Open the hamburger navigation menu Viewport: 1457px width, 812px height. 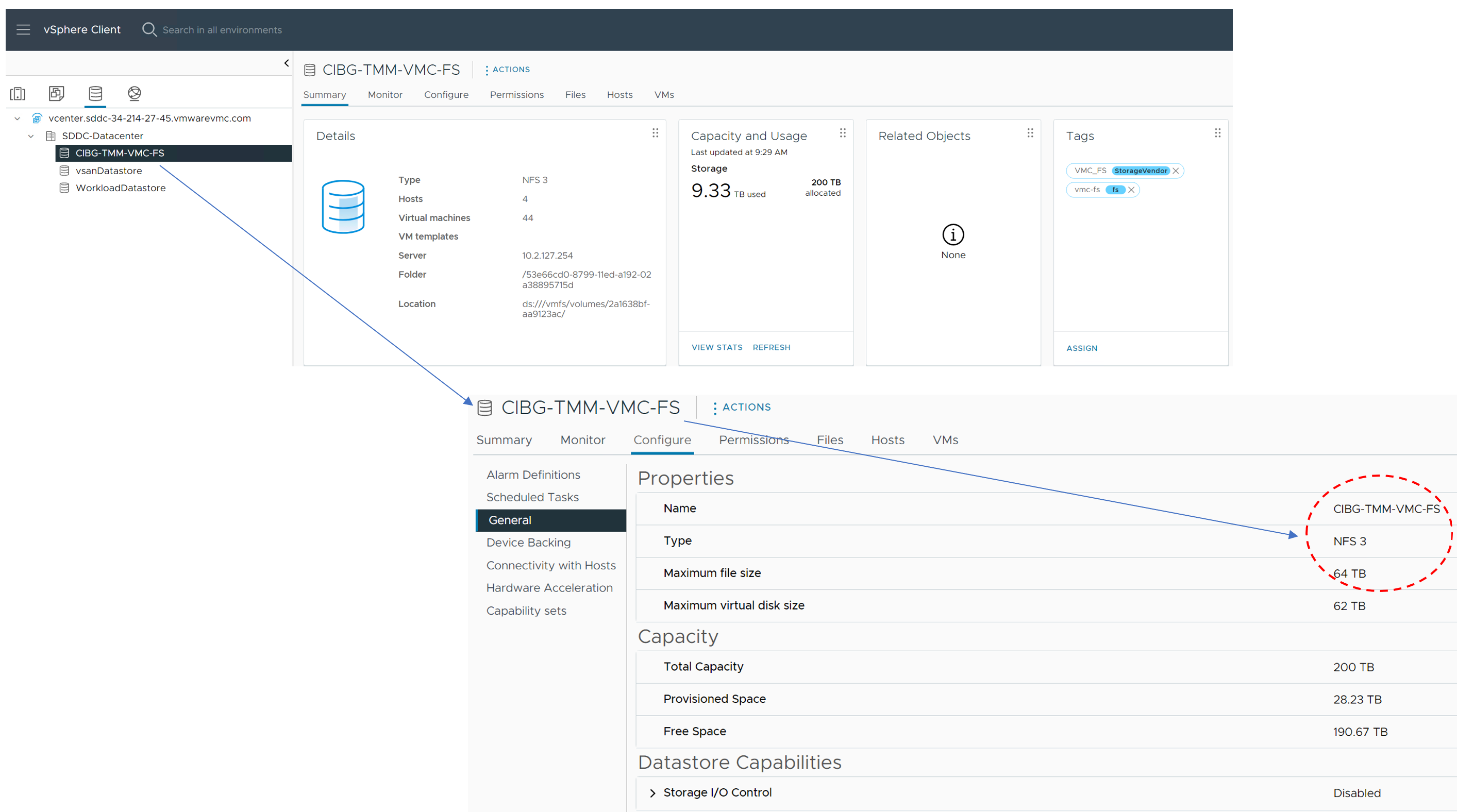coord(23,29)
